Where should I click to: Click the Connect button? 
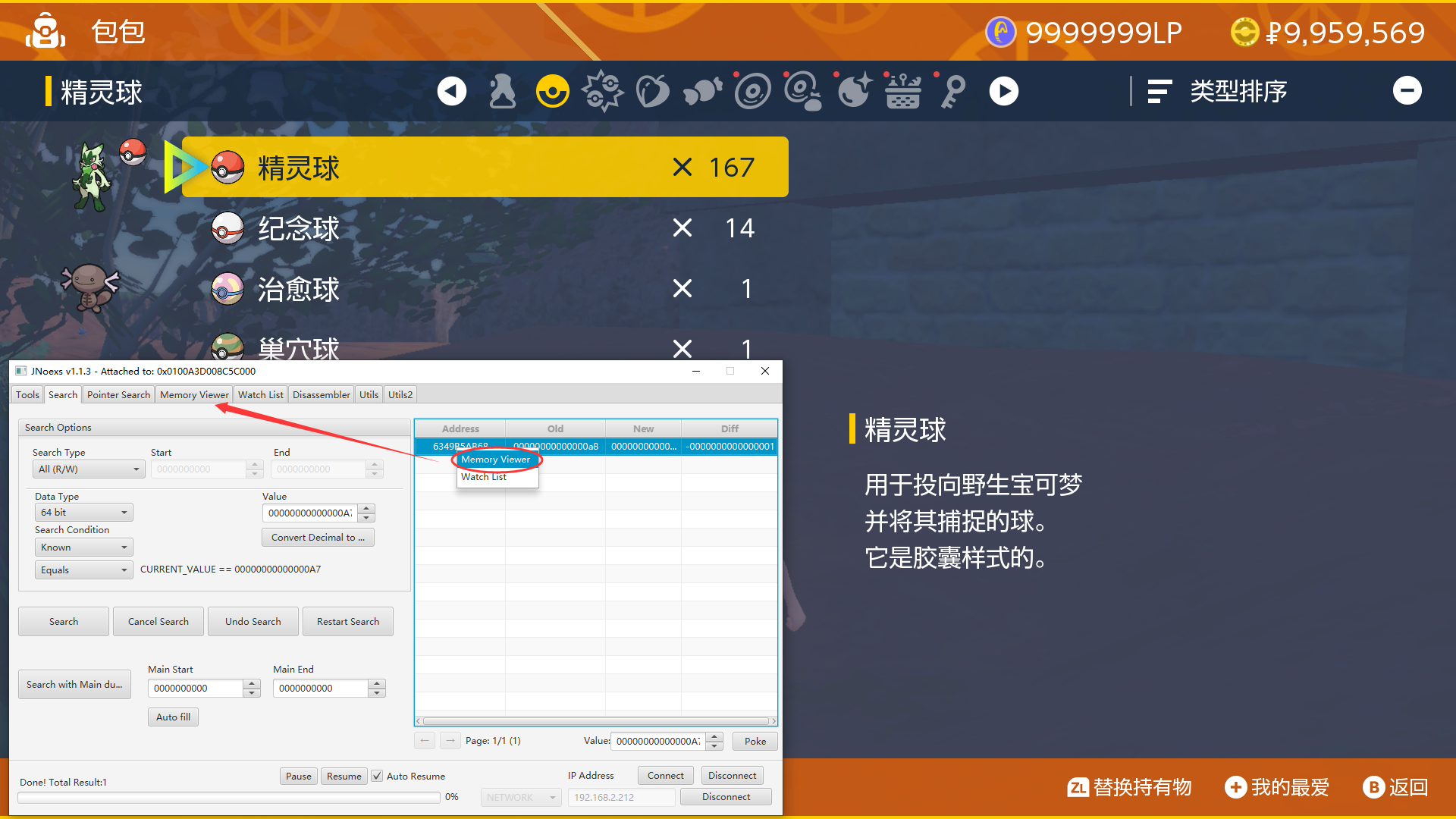click(666, 776)
